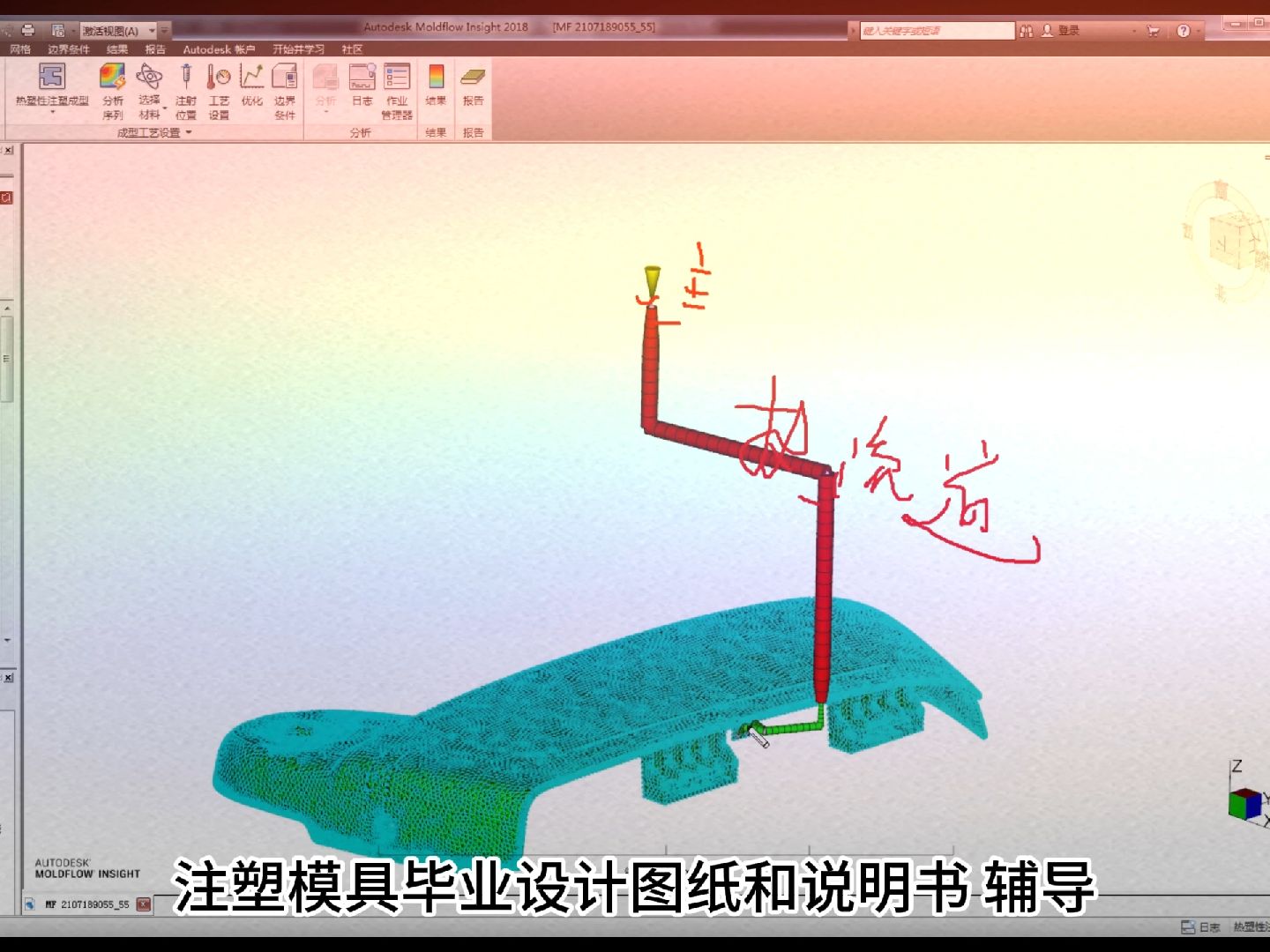The height and width of the screenshot is (952, 1270).
Task: Click the 登录 sign-in button
Action: click(x=1060, y=31)
